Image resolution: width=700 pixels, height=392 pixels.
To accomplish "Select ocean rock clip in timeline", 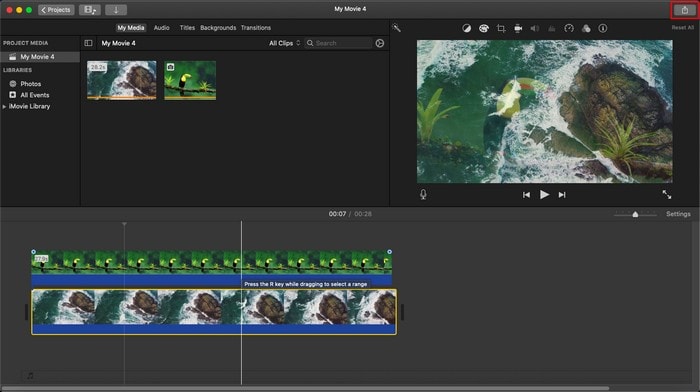I will (x=214, y=312).
